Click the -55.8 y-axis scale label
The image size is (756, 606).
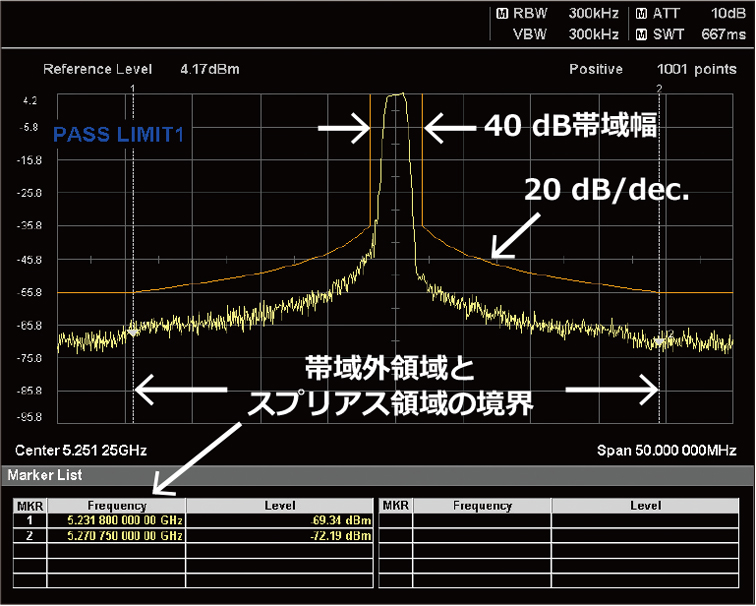(29, 293)
